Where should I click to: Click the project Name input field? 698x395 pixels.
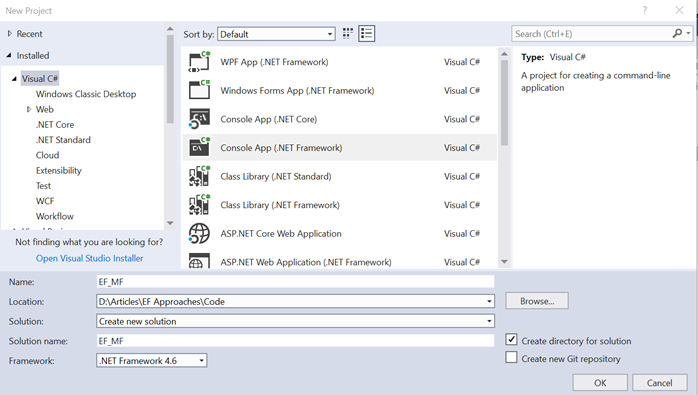point(296,282)
